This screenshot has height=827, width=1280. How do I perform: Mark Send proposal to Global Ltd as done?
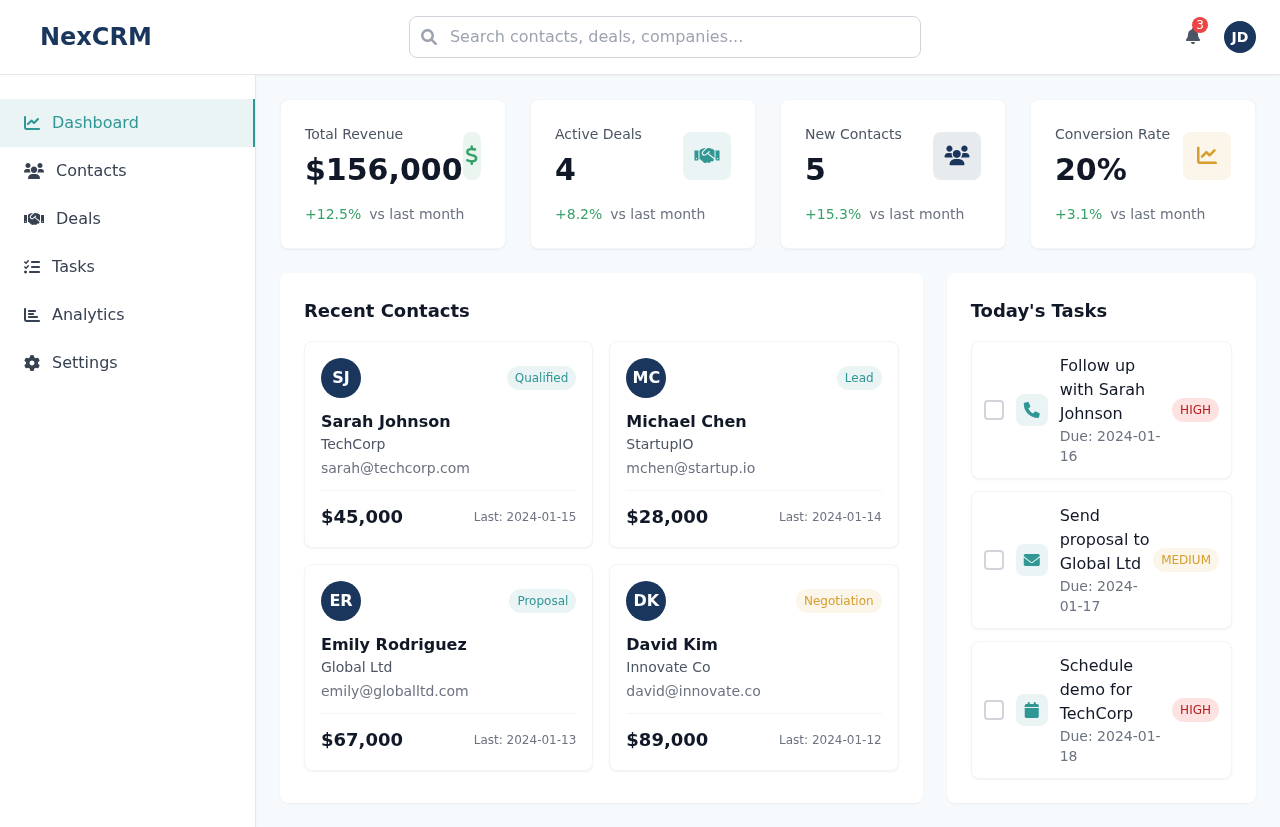[x=993, y=559]
